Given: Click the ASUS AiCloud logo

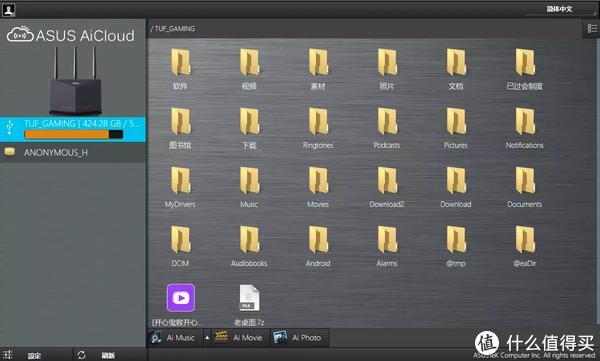Looking at the screenshot, I should [x=71, y=34].
